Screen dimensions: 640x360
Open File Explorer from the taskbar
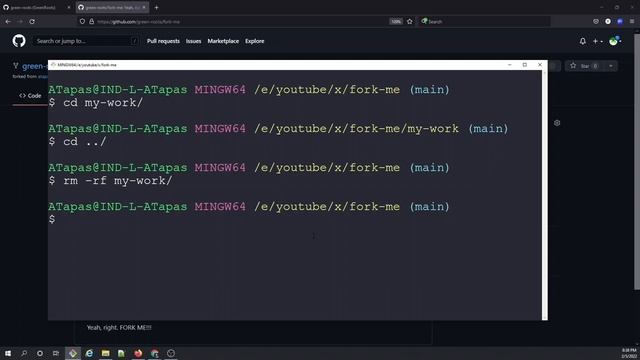pos(105,353)
